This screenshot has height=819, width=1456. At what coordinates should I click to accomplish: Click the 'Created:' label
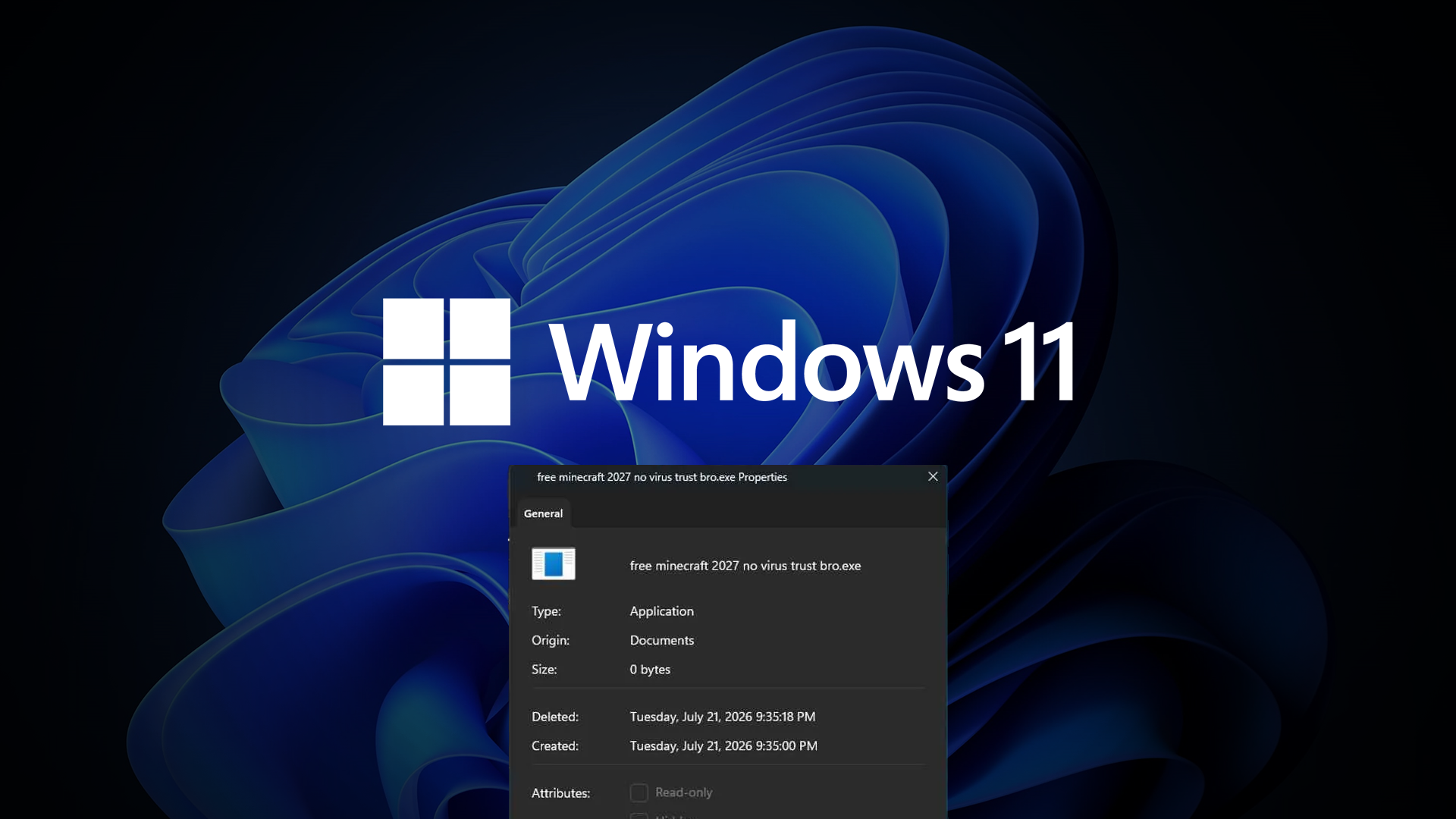[x=555, y=746]
